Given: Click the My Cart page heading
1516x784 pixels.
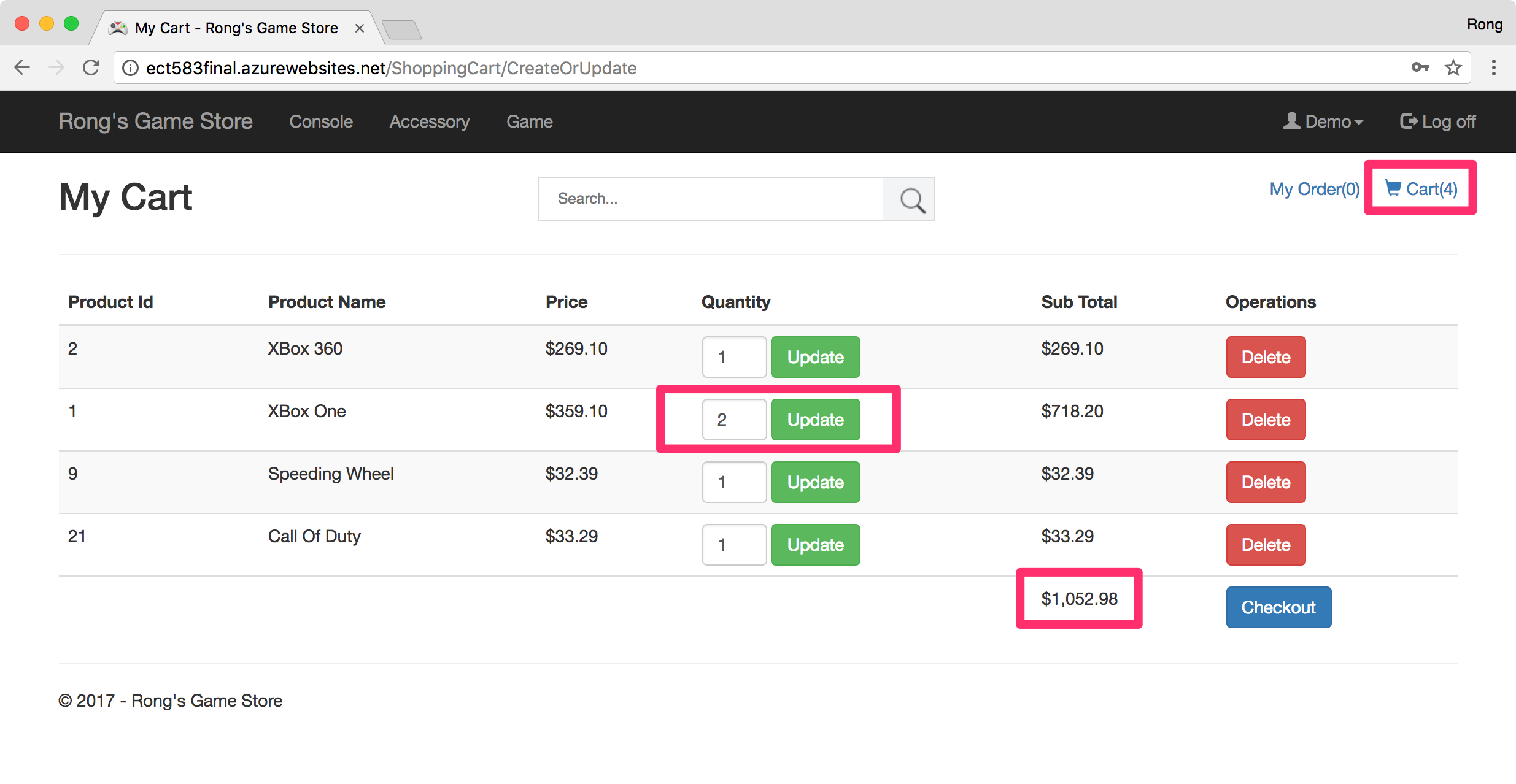Looking at the screenshot, I should 126,198.
